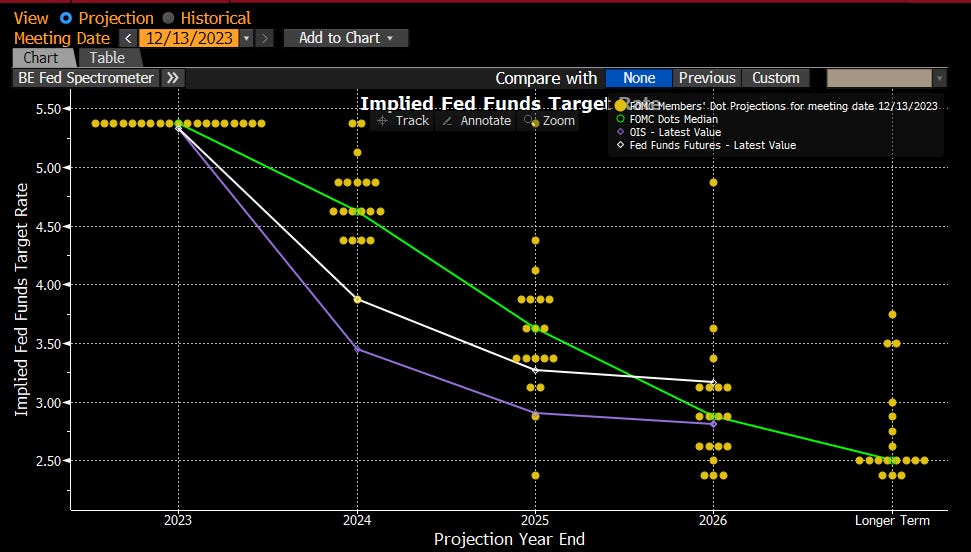971x552 pixels.
Task: Click the Previous compare button
Action: point(706,78)
